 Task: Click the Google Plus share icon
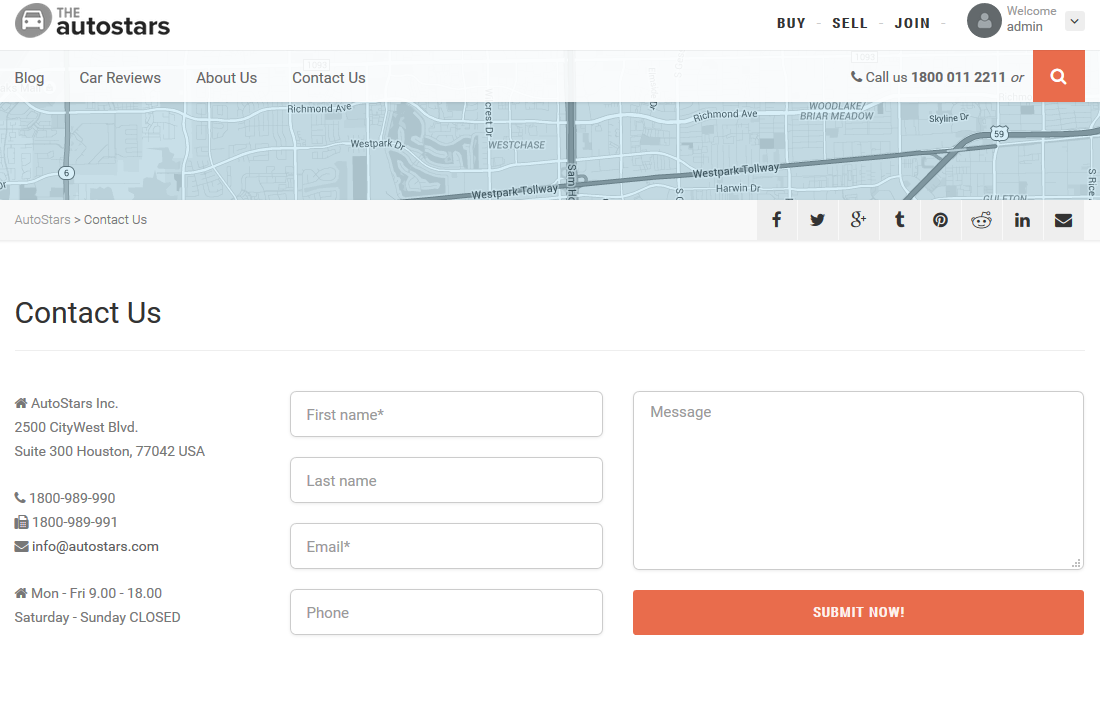[858, 220]
